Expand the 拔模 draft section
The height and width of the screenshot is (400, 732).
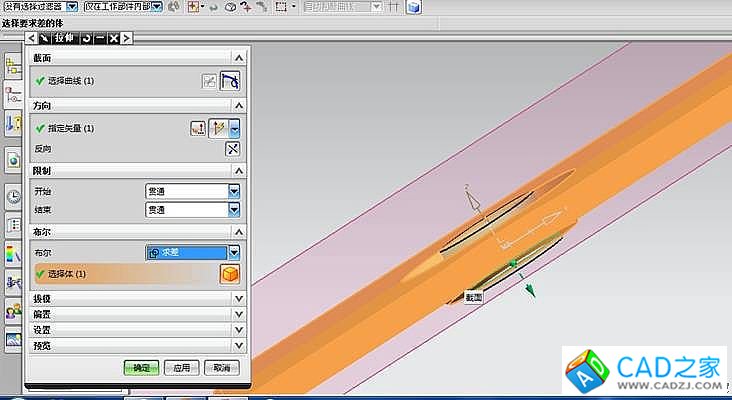click(238, 298)
